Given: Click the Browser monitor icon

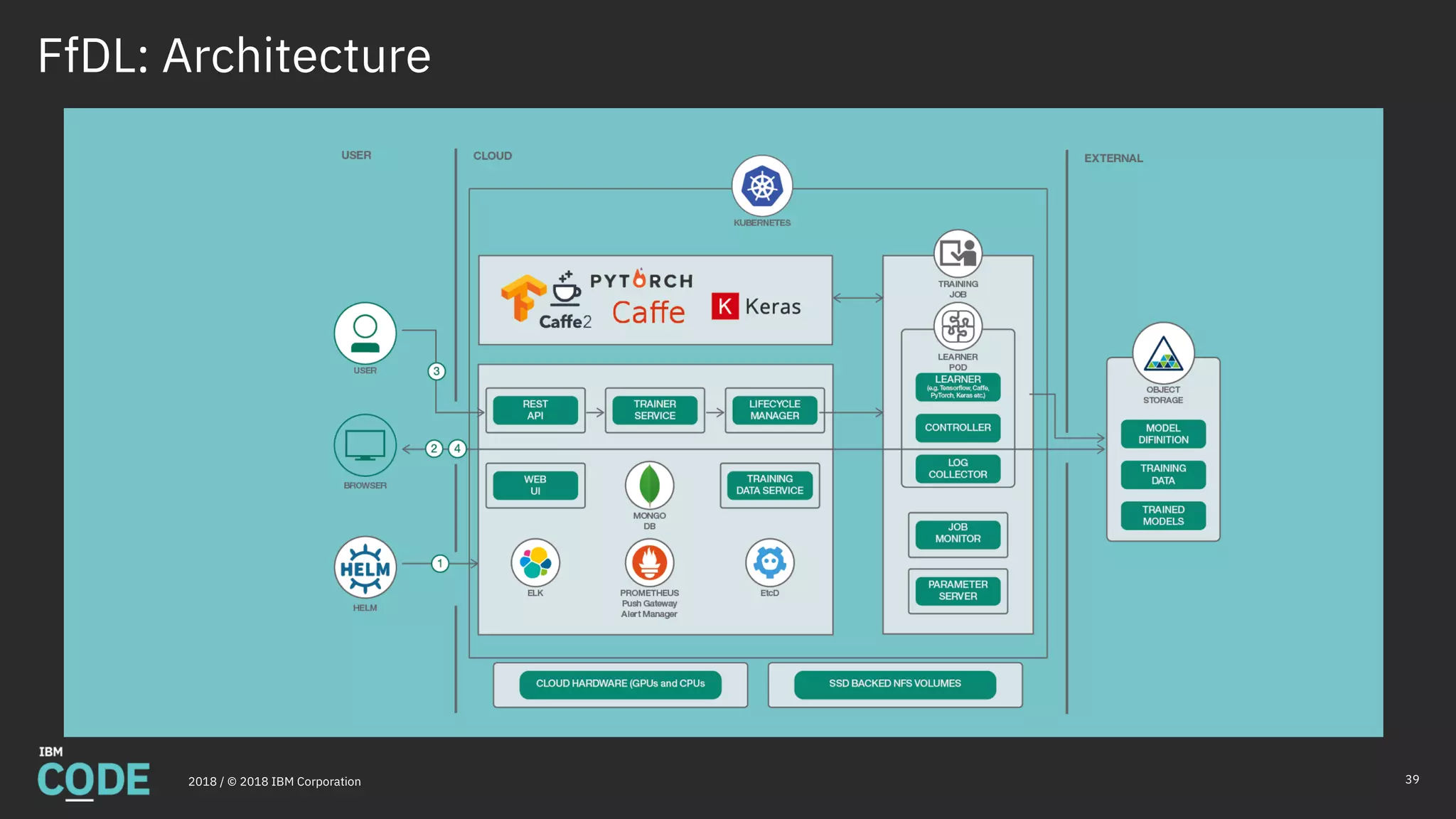Looking at the screenshot, I should tap(365, 446).
